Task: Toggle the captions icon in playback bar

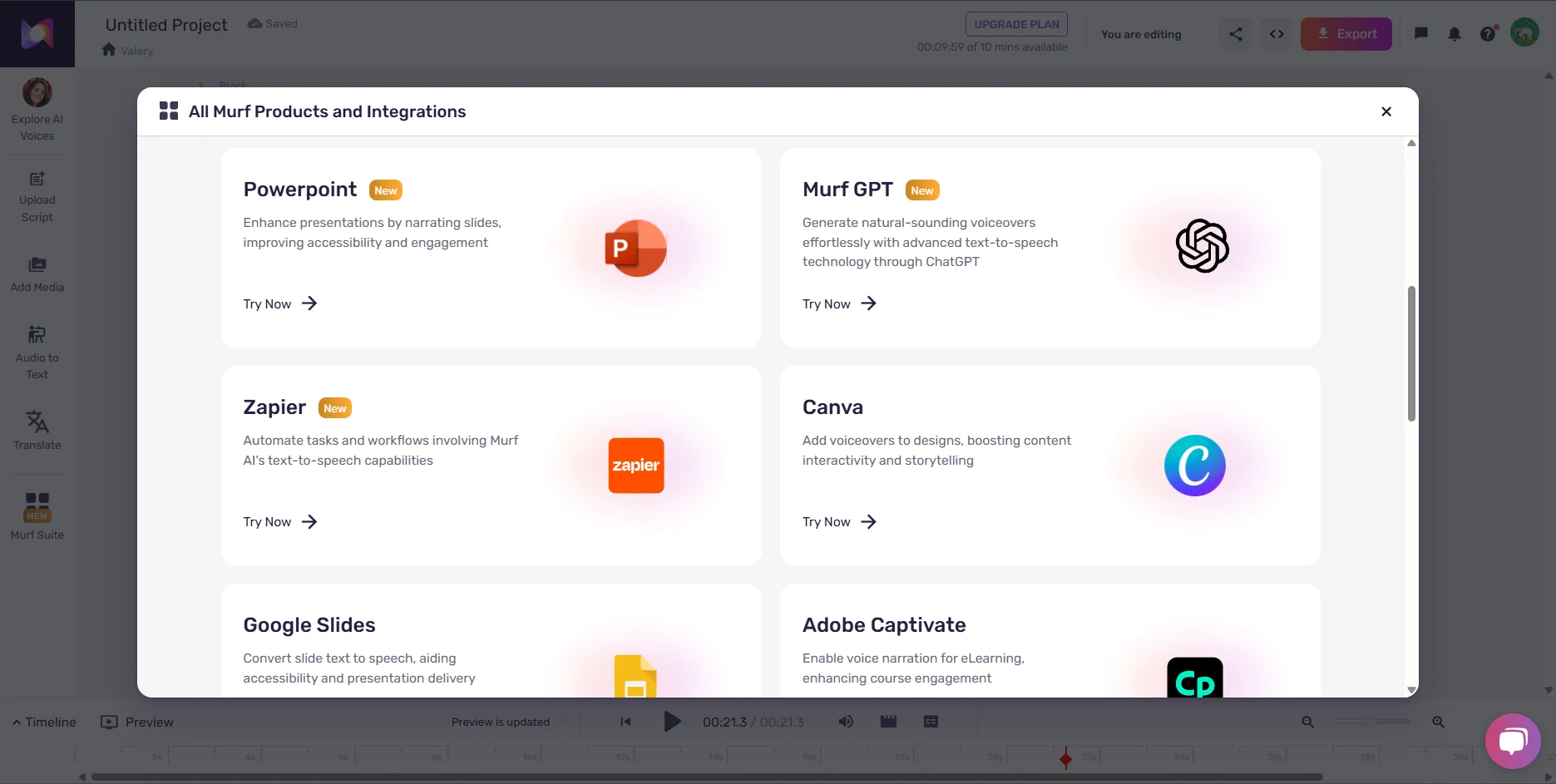Action: click(x=931, y=722)
